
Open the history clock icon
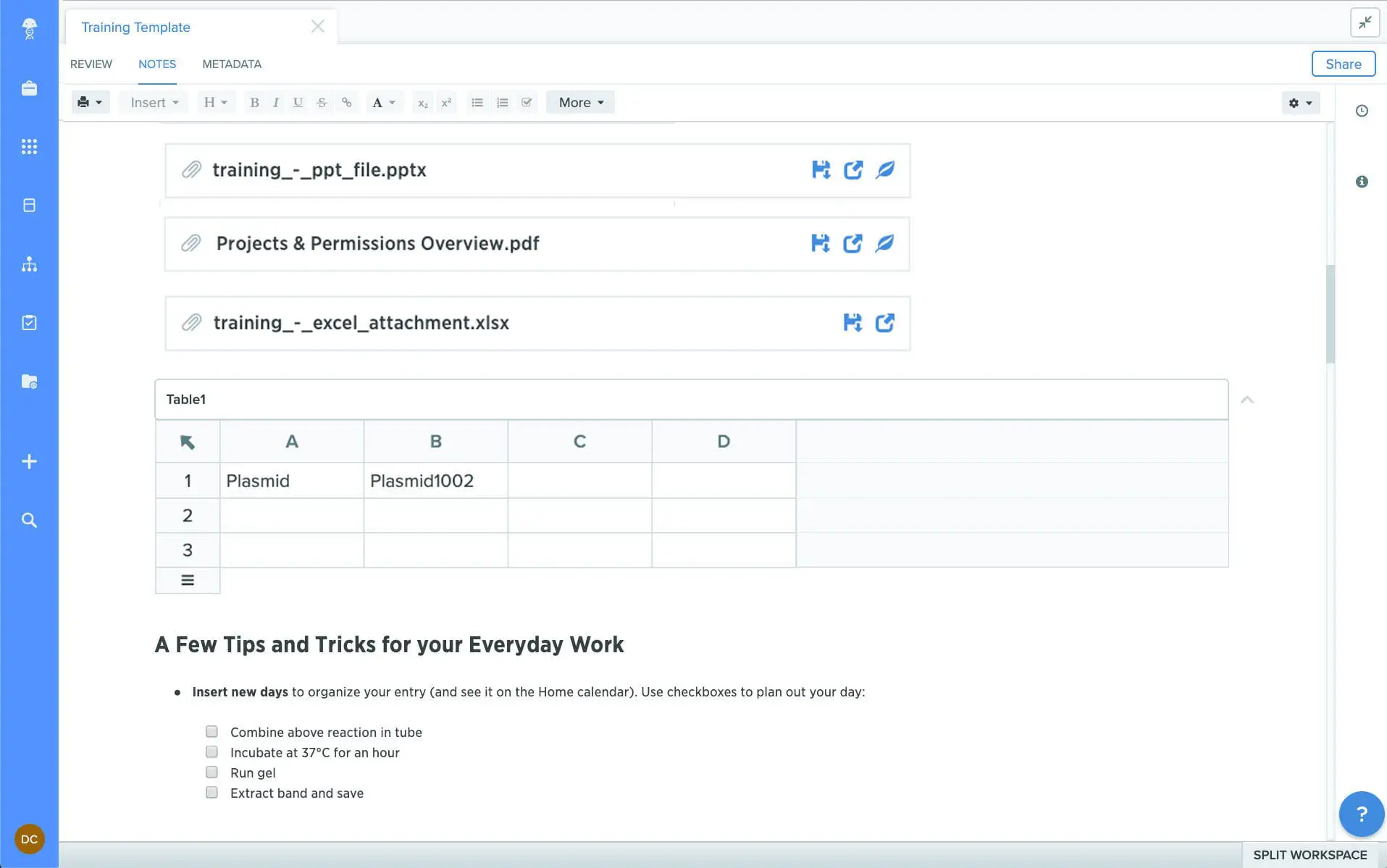(1362, 111)
